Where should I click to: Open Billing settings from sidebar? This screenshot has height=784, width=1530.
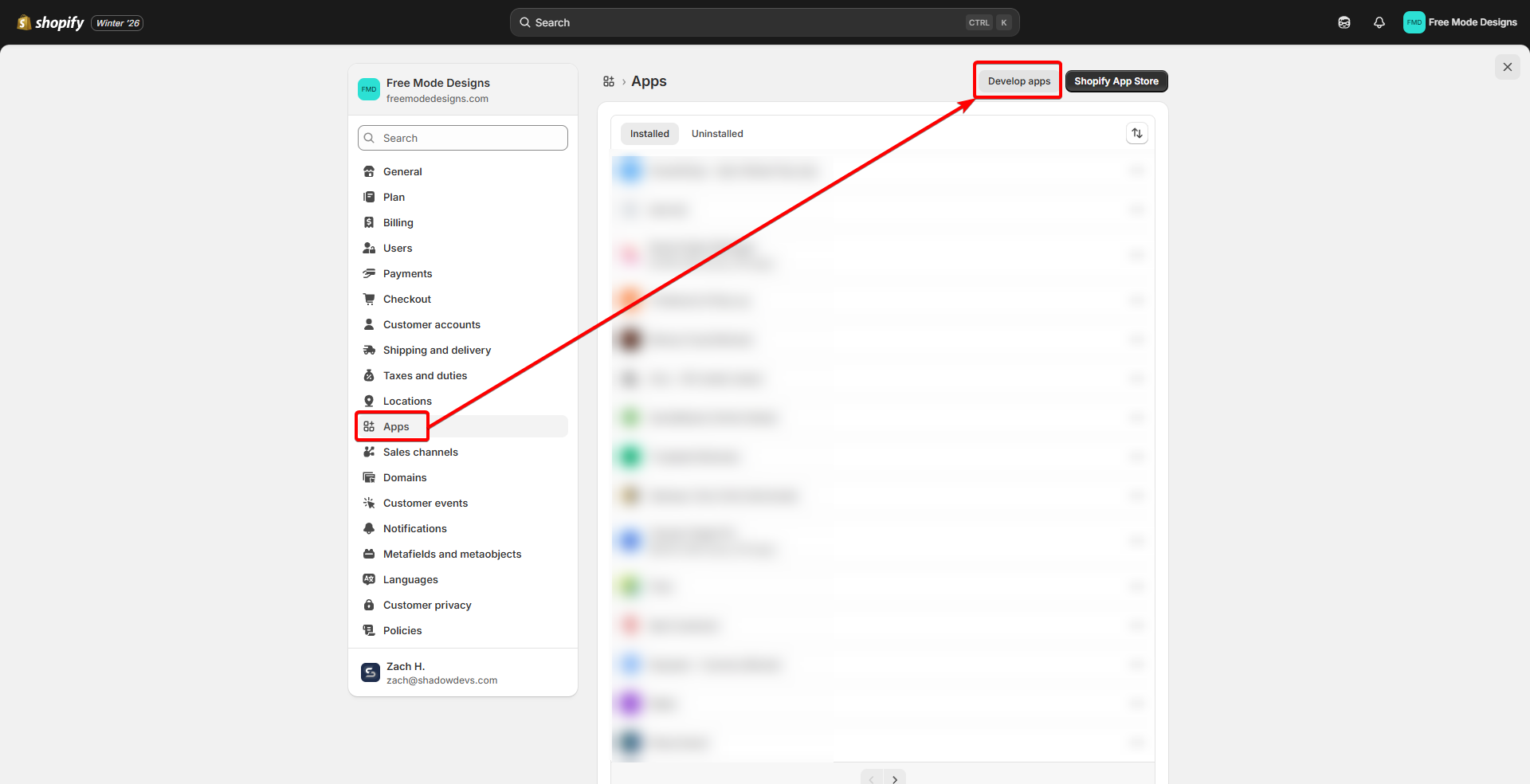(x=398, y=222)
